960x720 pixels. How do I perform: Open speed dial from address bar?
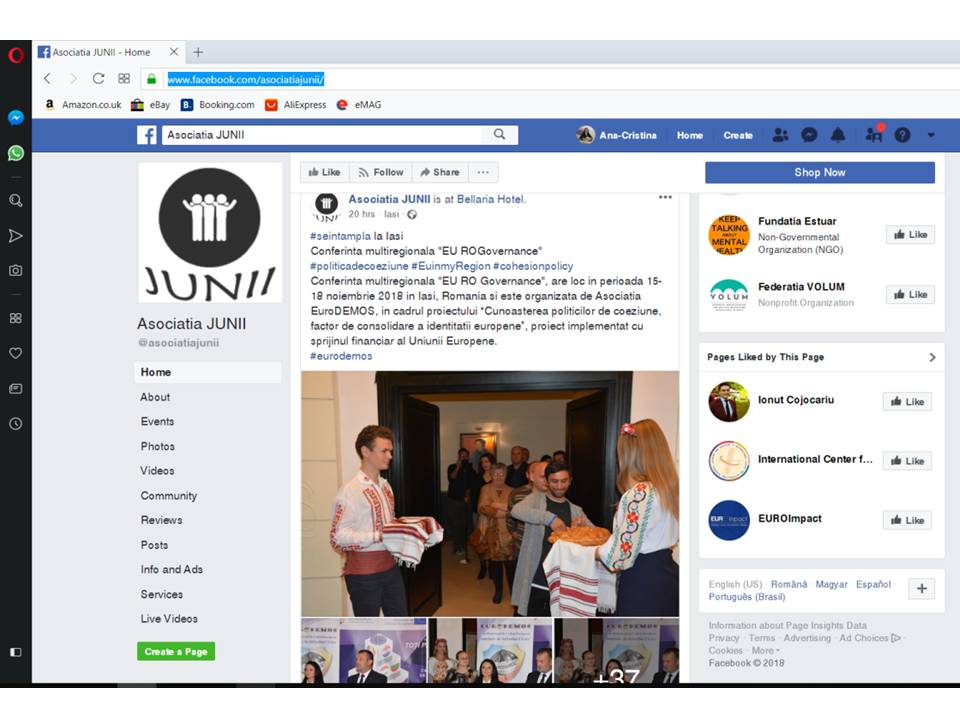tap(124, 78)
